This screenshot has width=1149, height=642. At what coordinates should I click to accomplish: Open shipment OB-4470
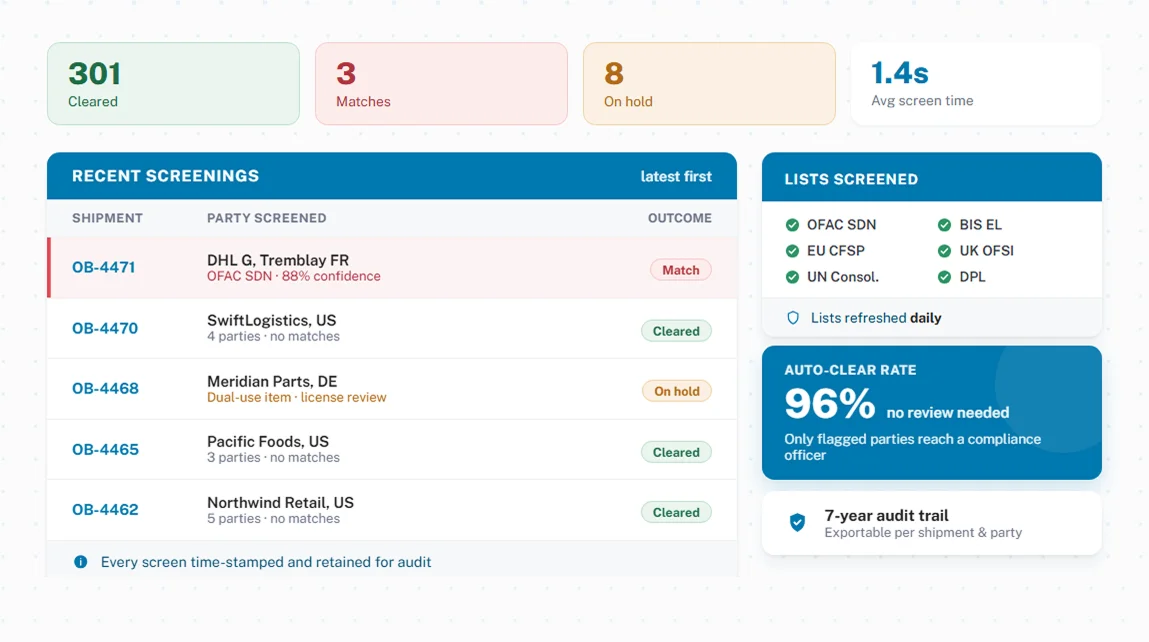pyautogui.click(x=105, y=328)
